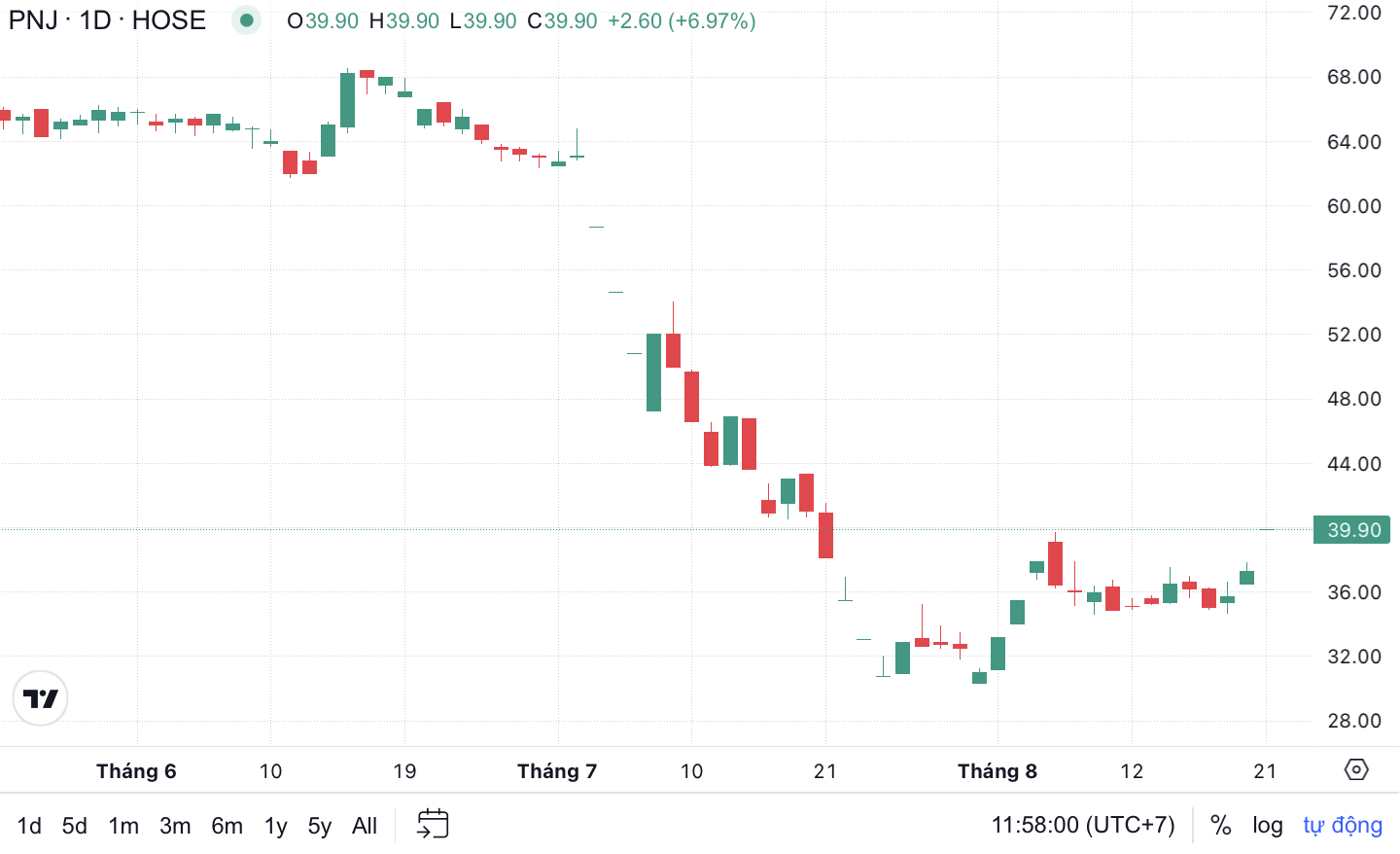Toggle log scale mode

(1268, 825)
